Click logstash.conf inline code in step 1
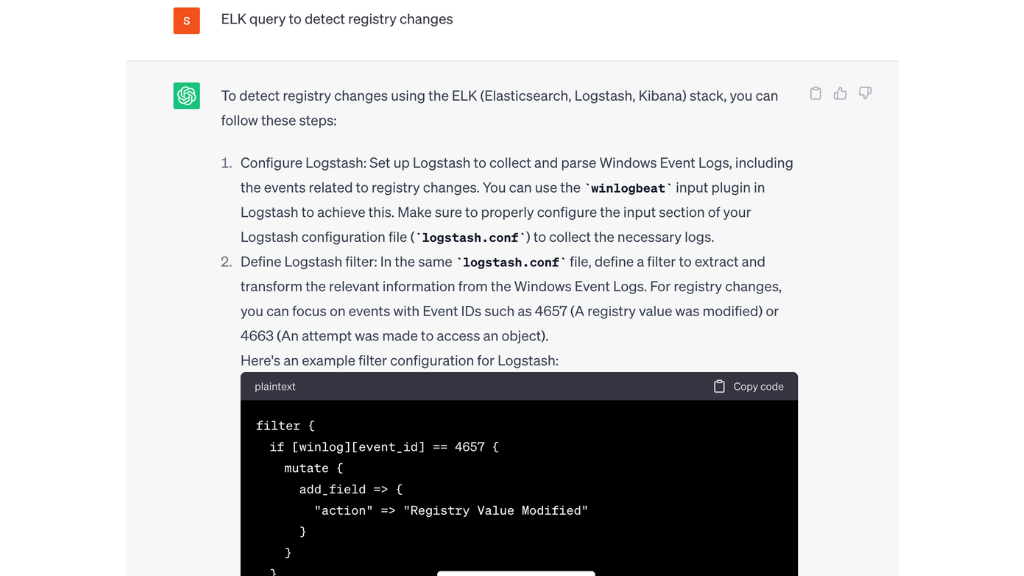Screen dimensions: 1024x576 click(x=470, y=238)
